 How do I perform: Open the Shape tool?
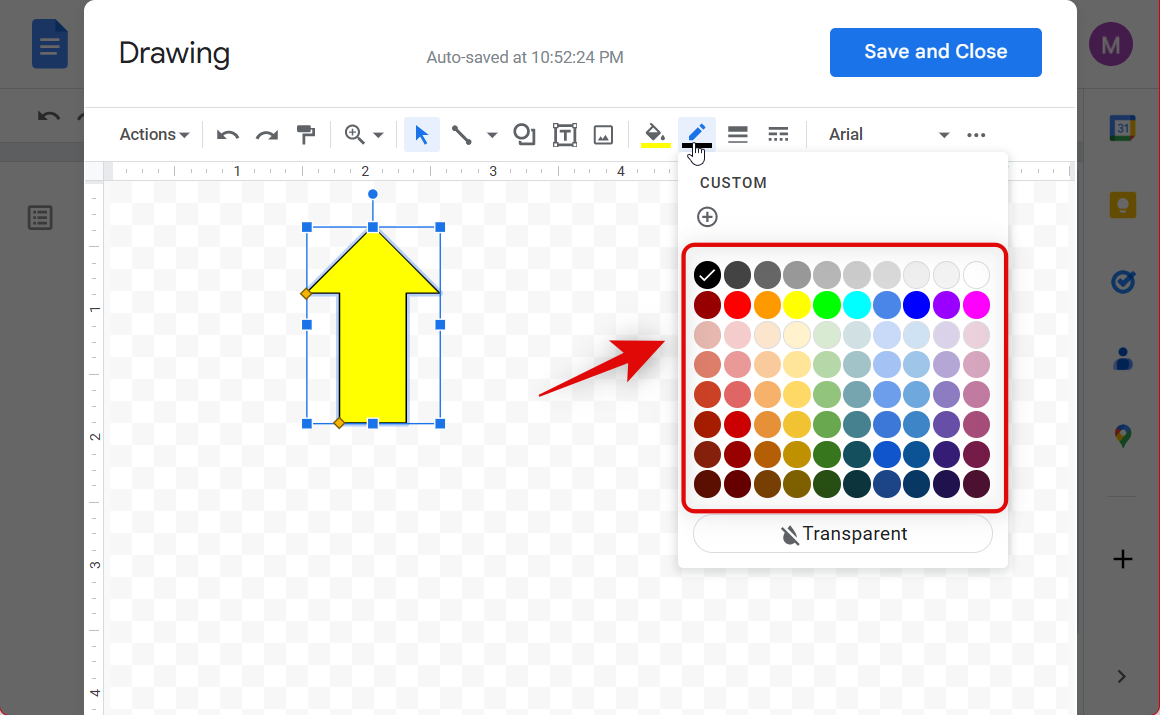525,134
